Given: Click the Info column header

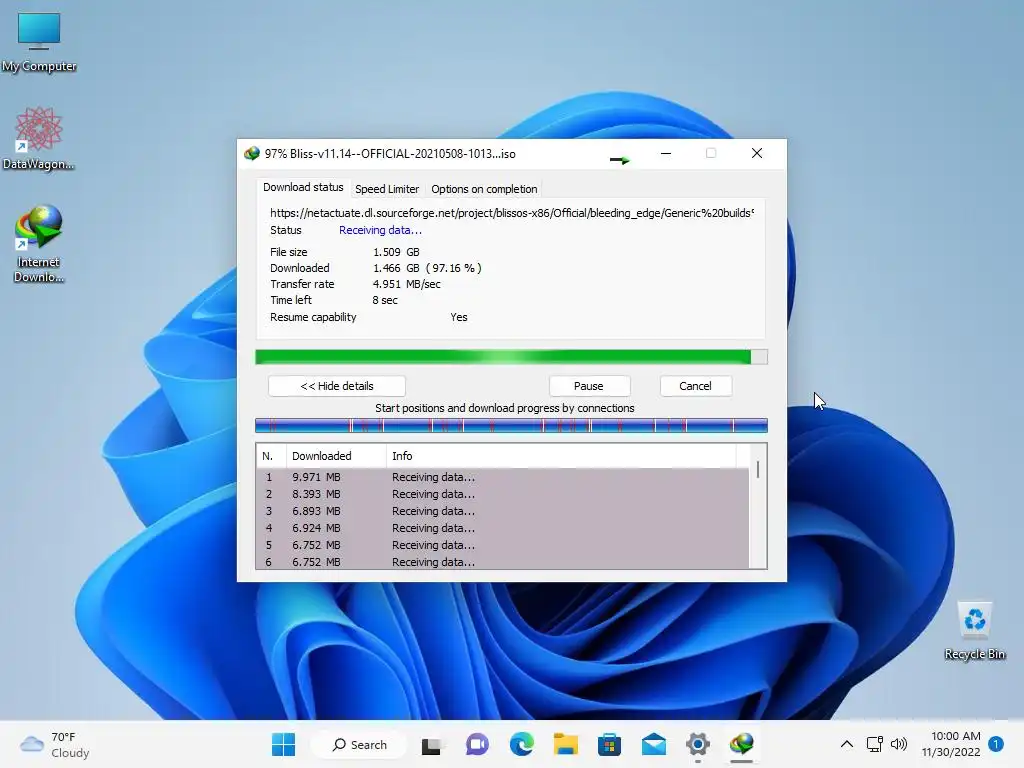Looking at the screenshot, I should (x=562, y=456).
